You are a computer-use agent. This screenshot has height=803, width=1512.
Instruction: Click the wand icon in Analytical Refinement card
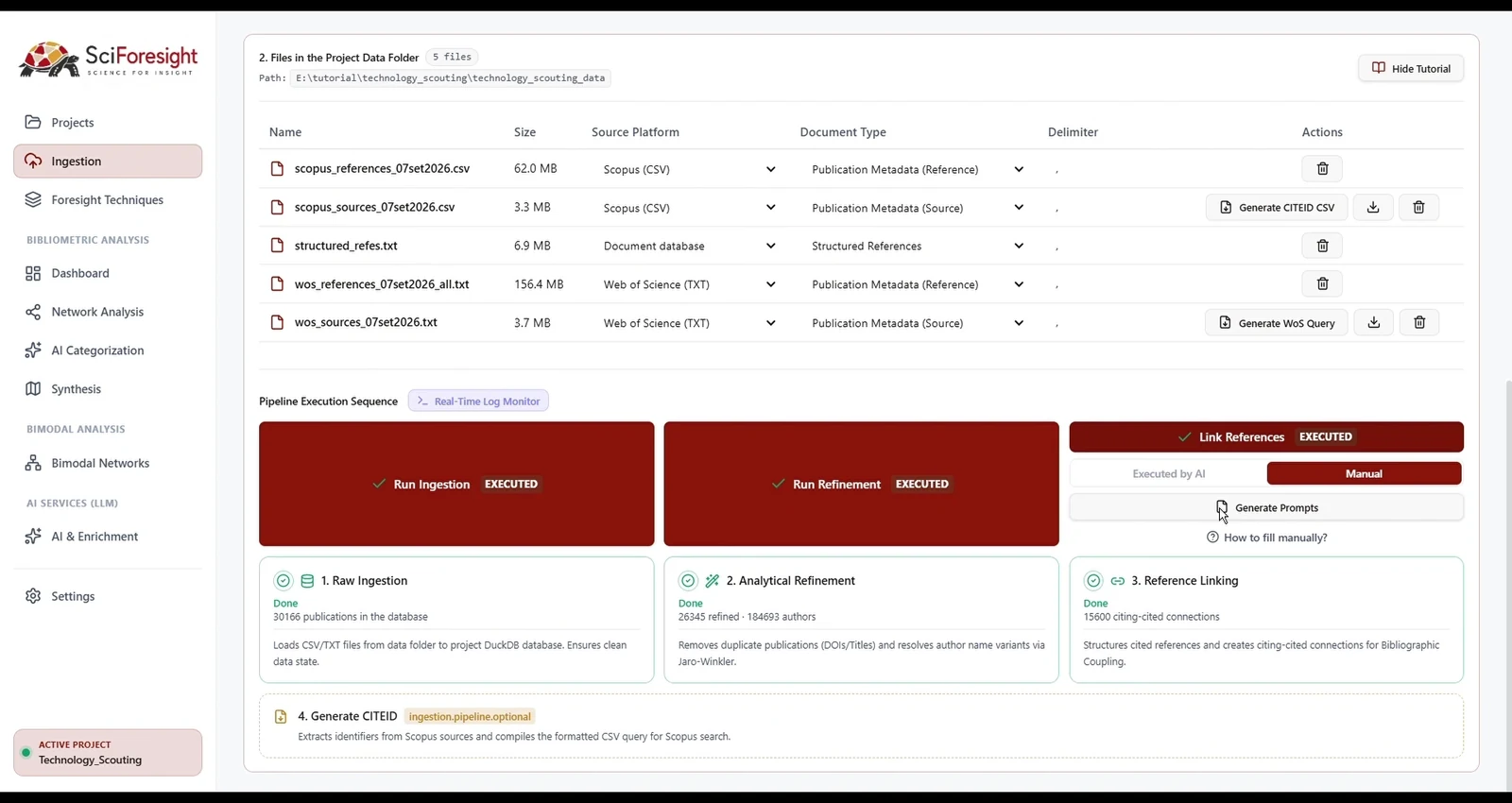coord(713,581)
